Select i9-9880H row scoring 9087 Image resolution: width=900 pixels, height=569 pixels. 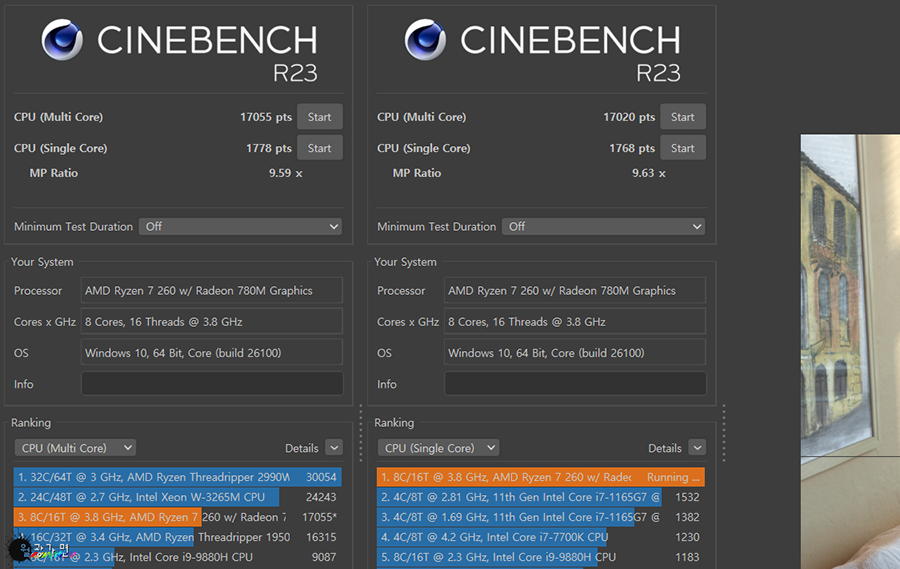click(177, 557)
